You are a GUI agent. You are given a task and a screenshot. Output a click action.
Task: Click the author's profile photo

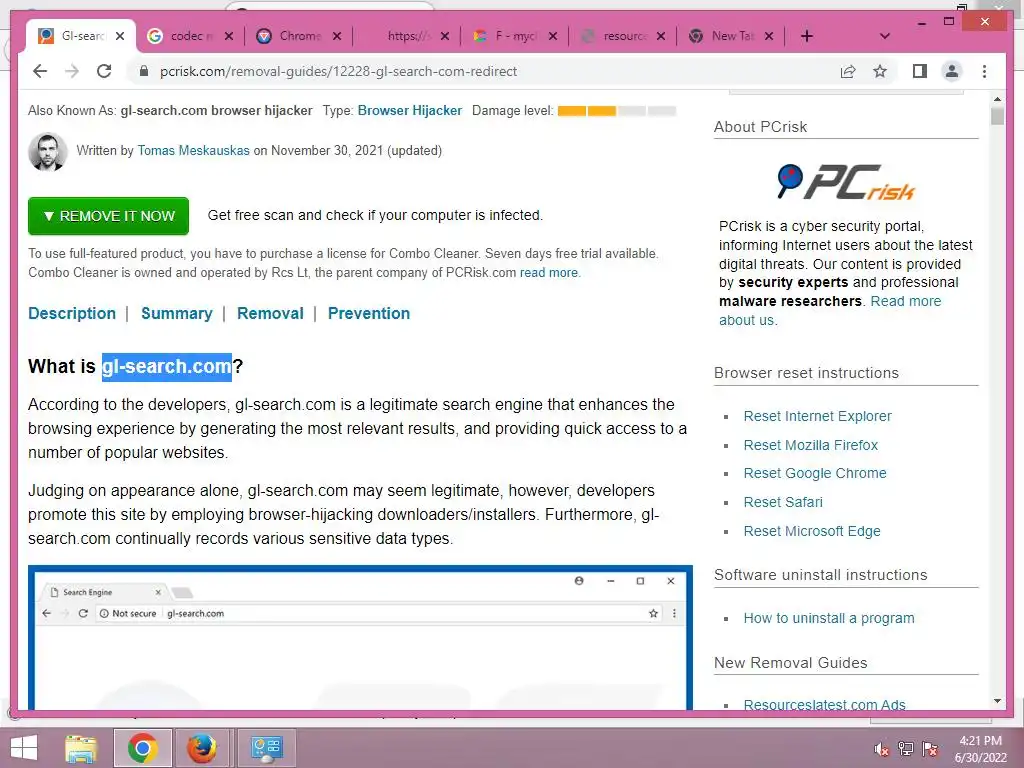click(x=48, y=152)
